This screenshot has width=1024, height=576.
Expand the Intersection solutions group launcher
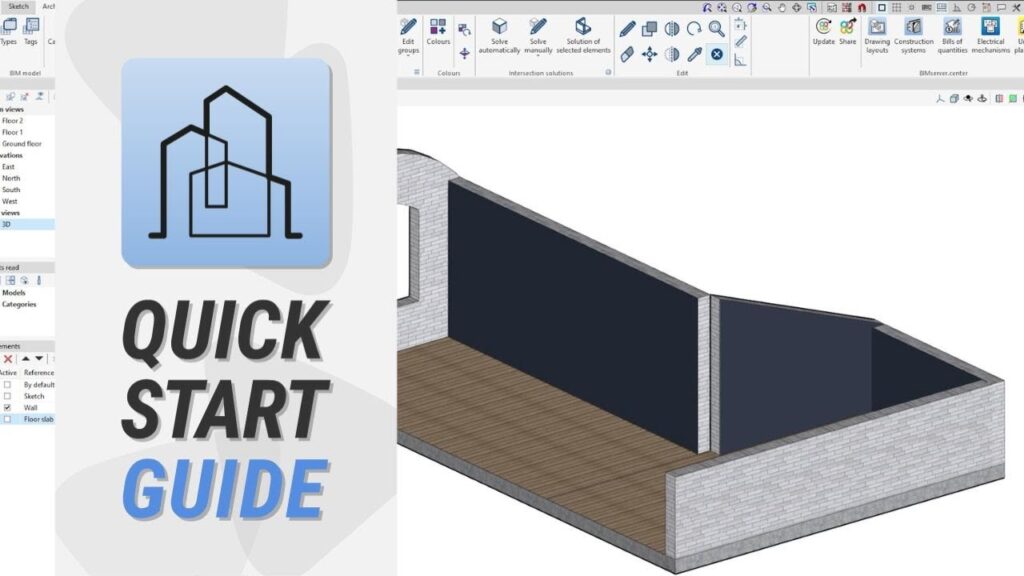(x=608, y=72)
